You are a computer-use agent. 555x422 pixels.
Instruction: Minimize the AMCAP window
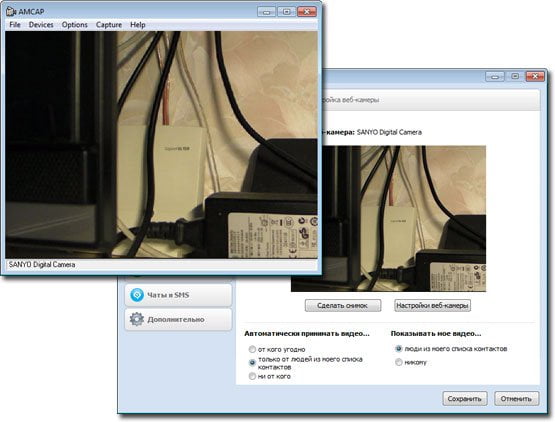(267, 12)
